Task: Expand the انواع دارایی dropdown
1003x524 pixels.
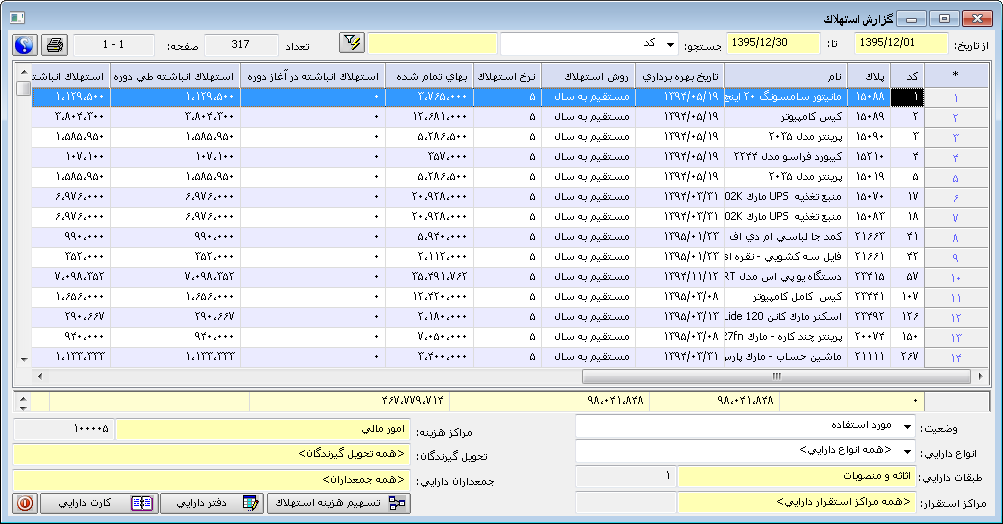Action: pyautogui.click(x=906, y=451)
